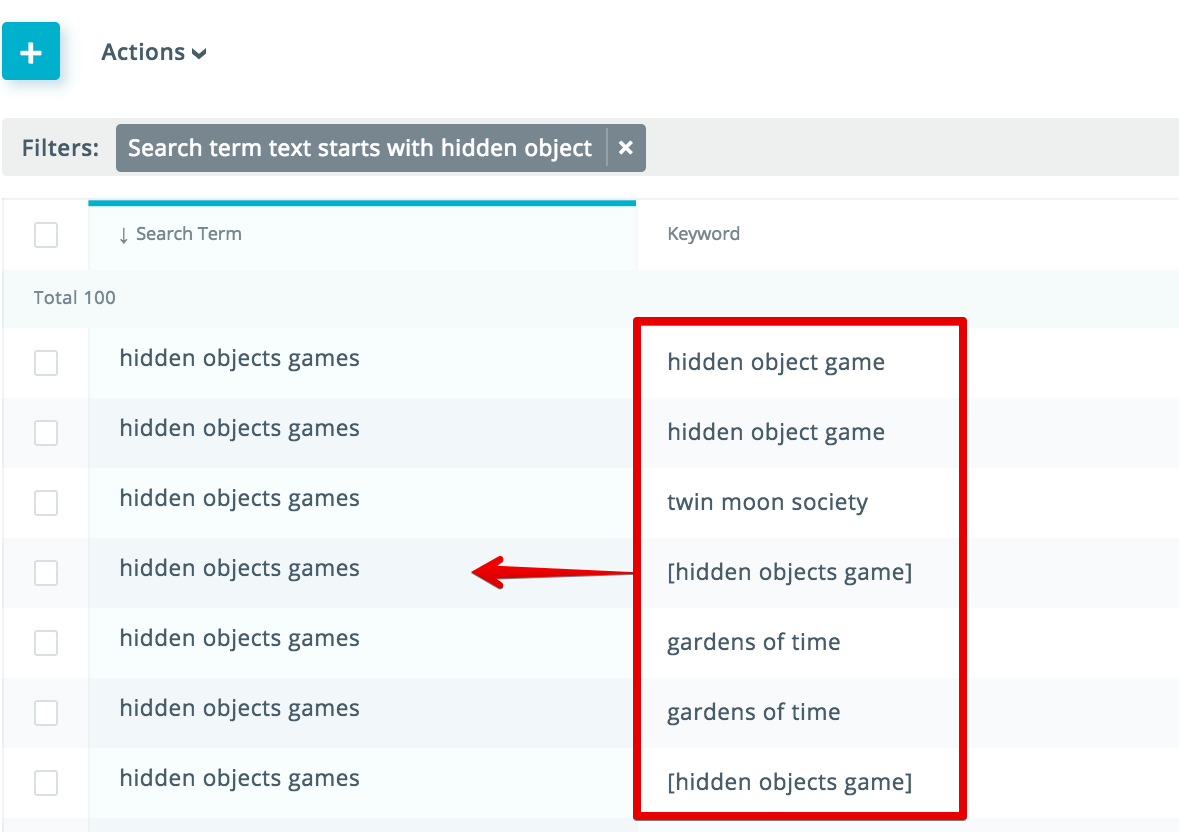Click the Keyword column header
The image size is (1179, 832).
click(x=703, y=234)
